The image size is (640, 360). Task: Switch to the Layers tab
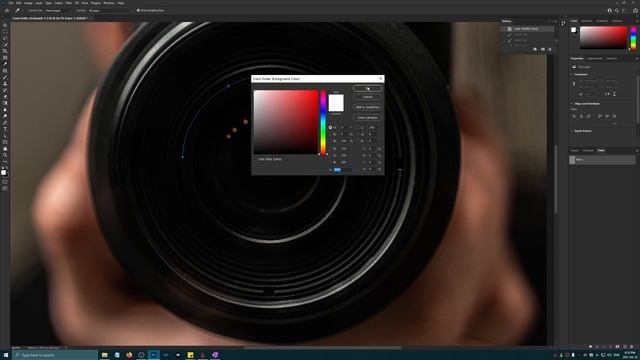pyautogui.click(x=575, y=151)
